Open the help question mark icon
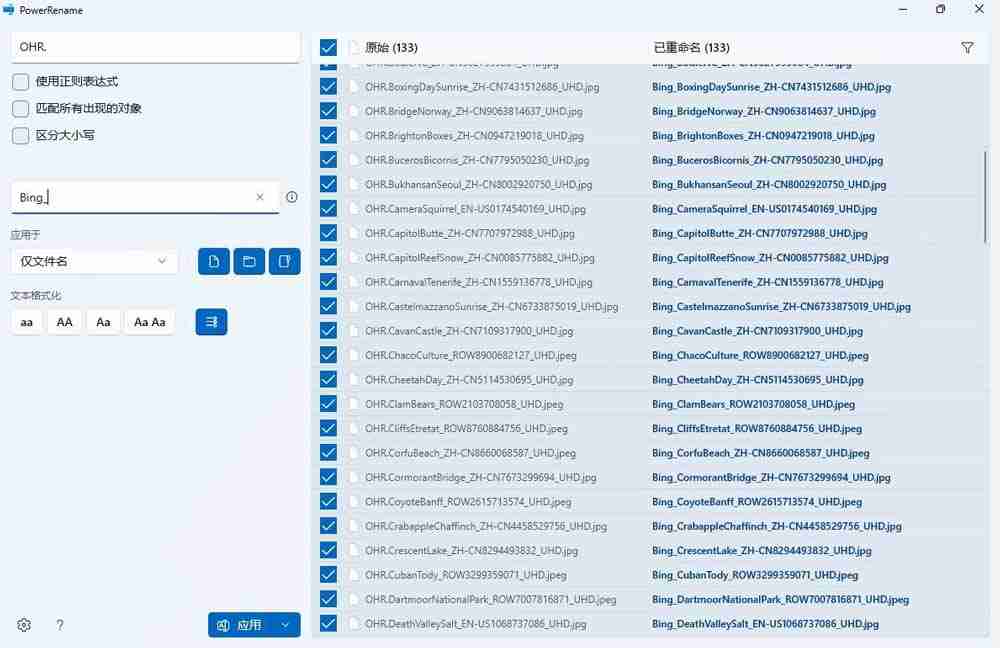1000x648 pixels. [x=60, y=625]
